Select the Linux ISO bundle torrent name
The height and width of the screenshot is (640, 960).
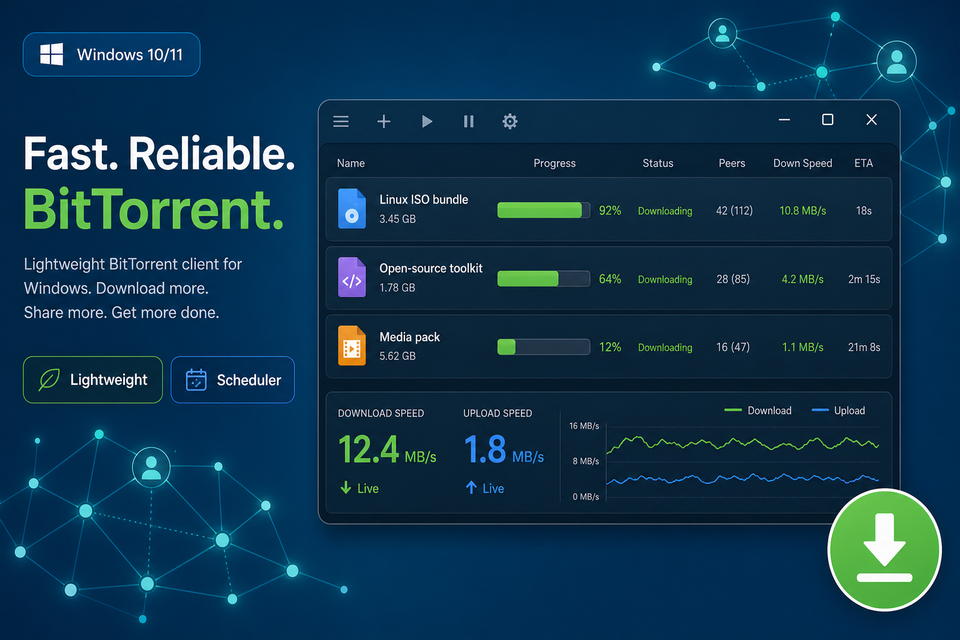coord(424,200)
